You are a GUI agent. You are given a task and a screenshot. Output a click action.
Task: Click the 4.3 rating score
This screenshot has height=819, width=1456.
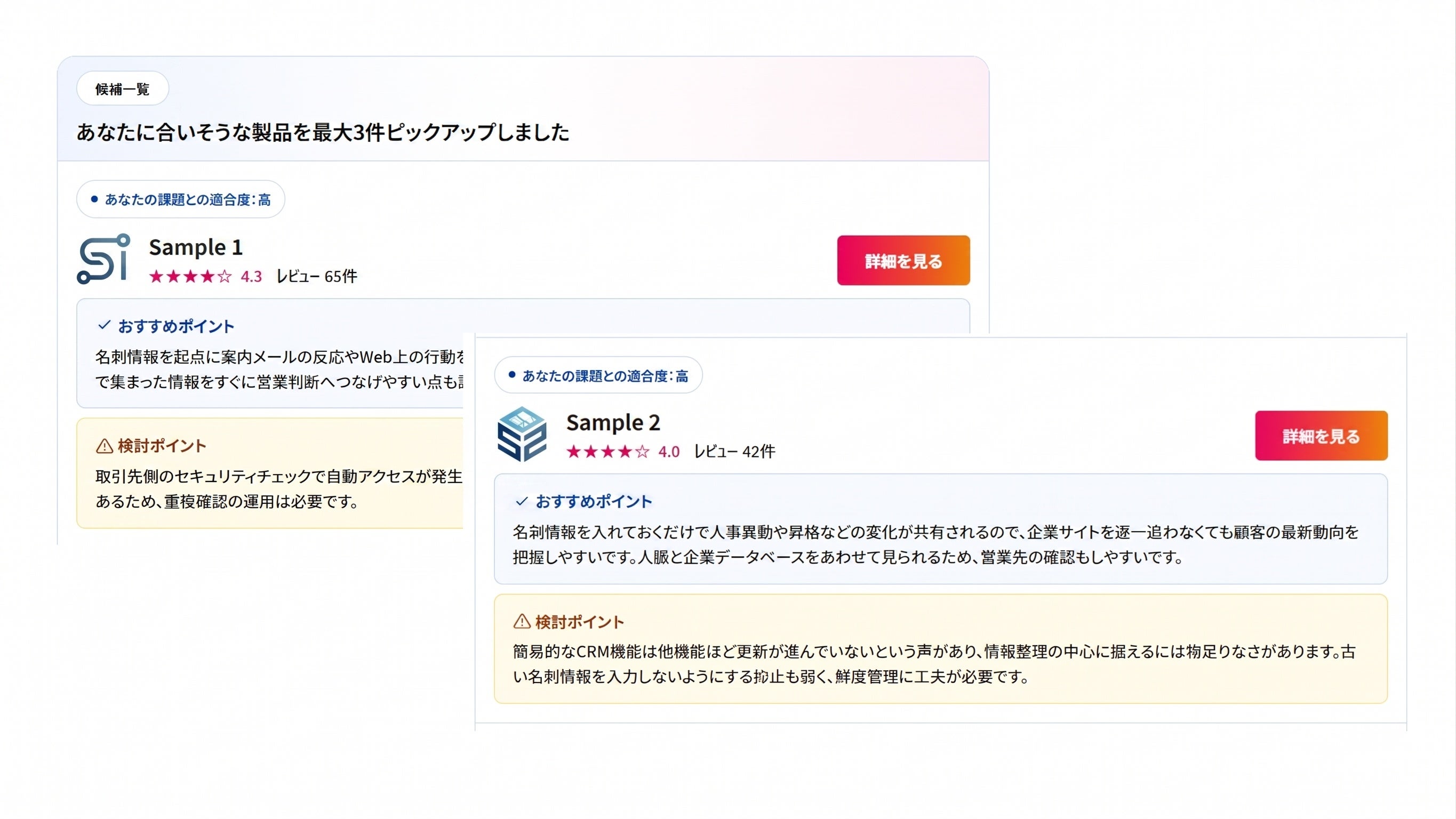[x=252, y=276]
